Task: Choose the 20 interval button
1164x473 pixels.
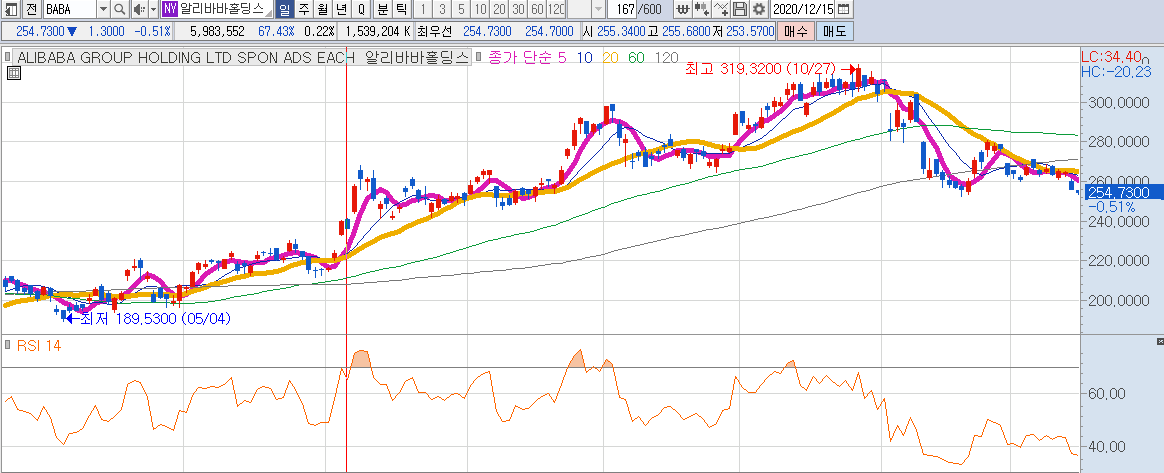Action: click(x=499, y=10)
